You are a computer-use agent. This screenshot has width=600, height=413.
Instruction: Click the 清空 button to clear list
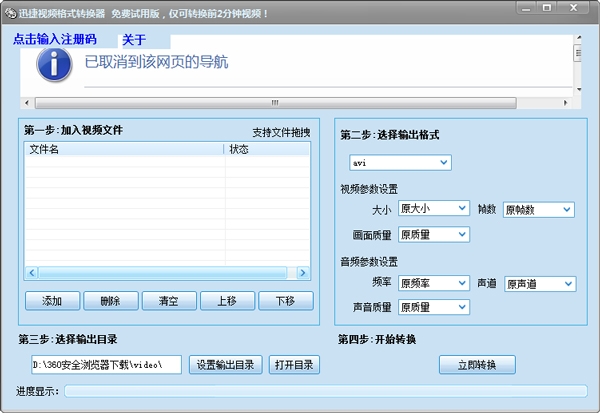(168, 301)
